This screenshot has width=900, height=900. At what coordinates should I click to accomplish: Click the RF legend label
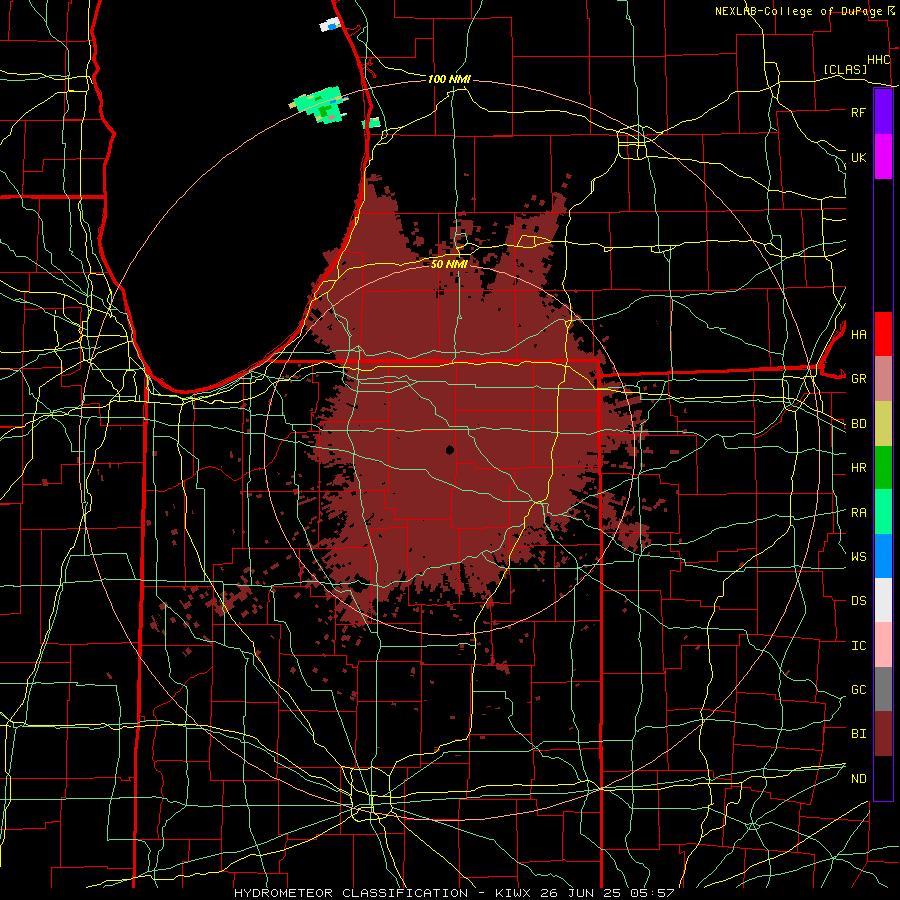[x=858, y=112]
